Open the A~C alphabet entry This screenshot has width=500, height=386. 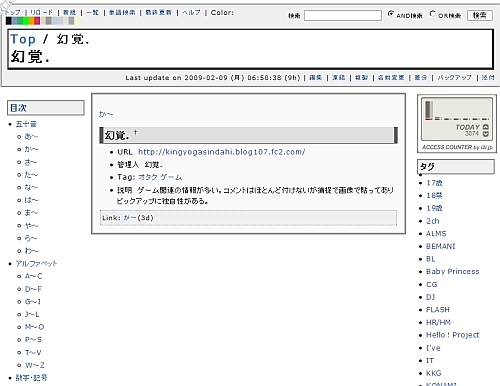(34, 276)
